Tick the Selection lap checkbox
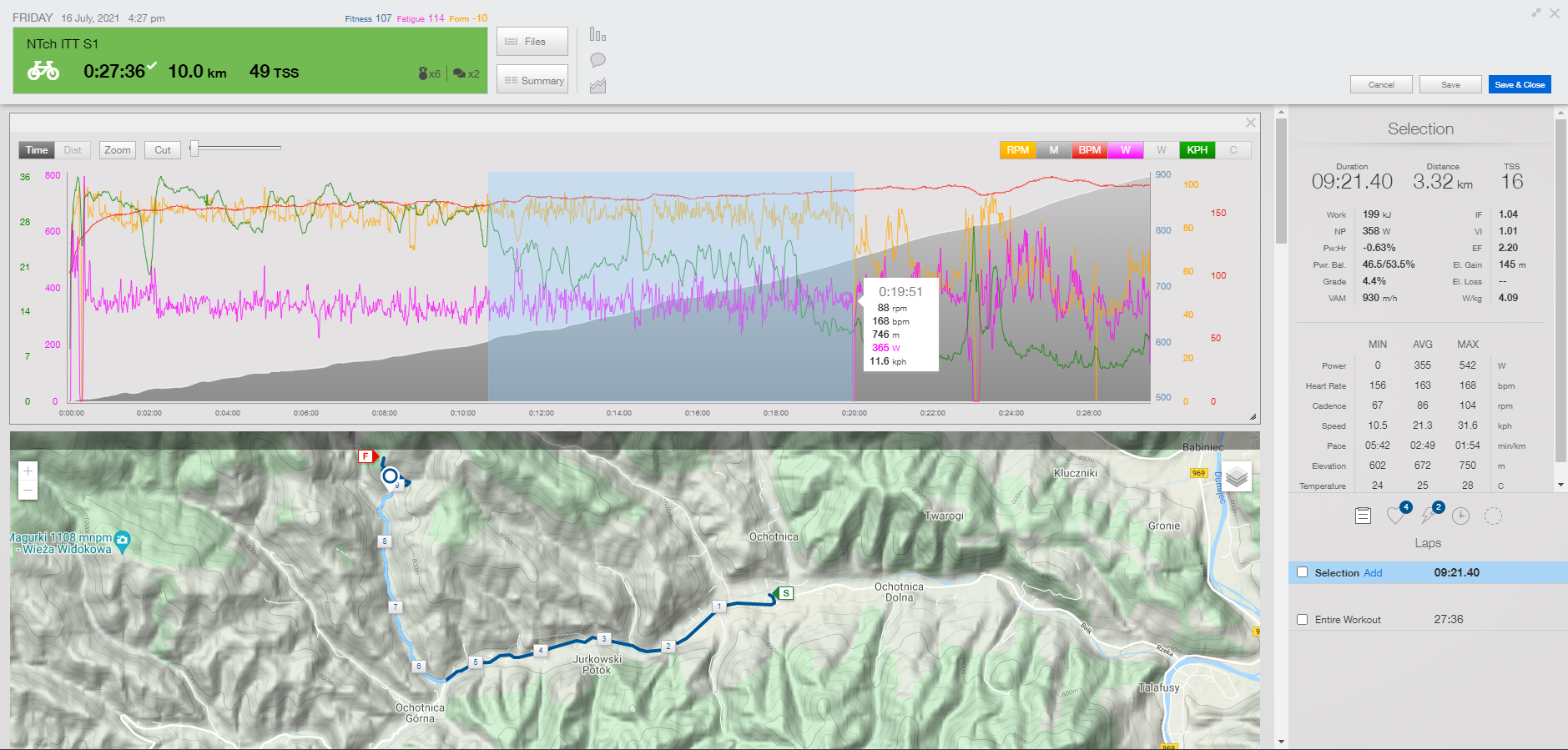Image resolution: width=1568 pixels, height=750 pixels. point(1302,572)
